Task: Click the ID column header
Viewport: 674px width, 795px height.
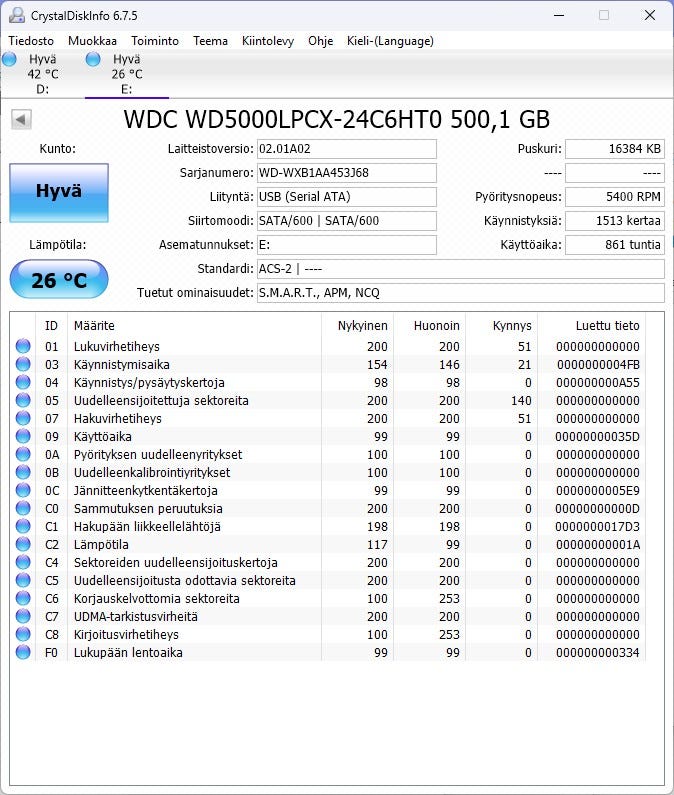Action: click(x=51, y=326)
